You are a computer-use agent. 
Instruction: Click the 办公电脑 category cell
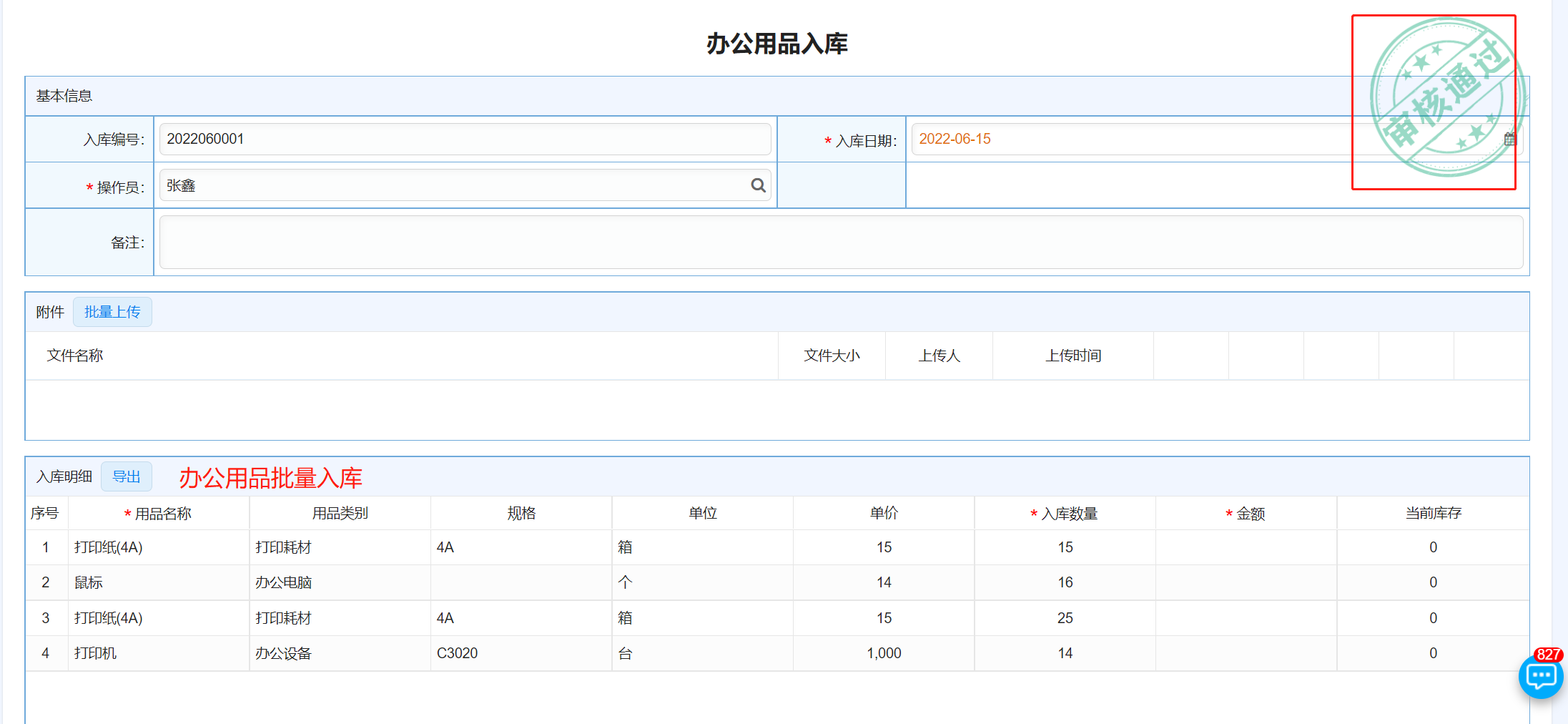tap(284, 583)
